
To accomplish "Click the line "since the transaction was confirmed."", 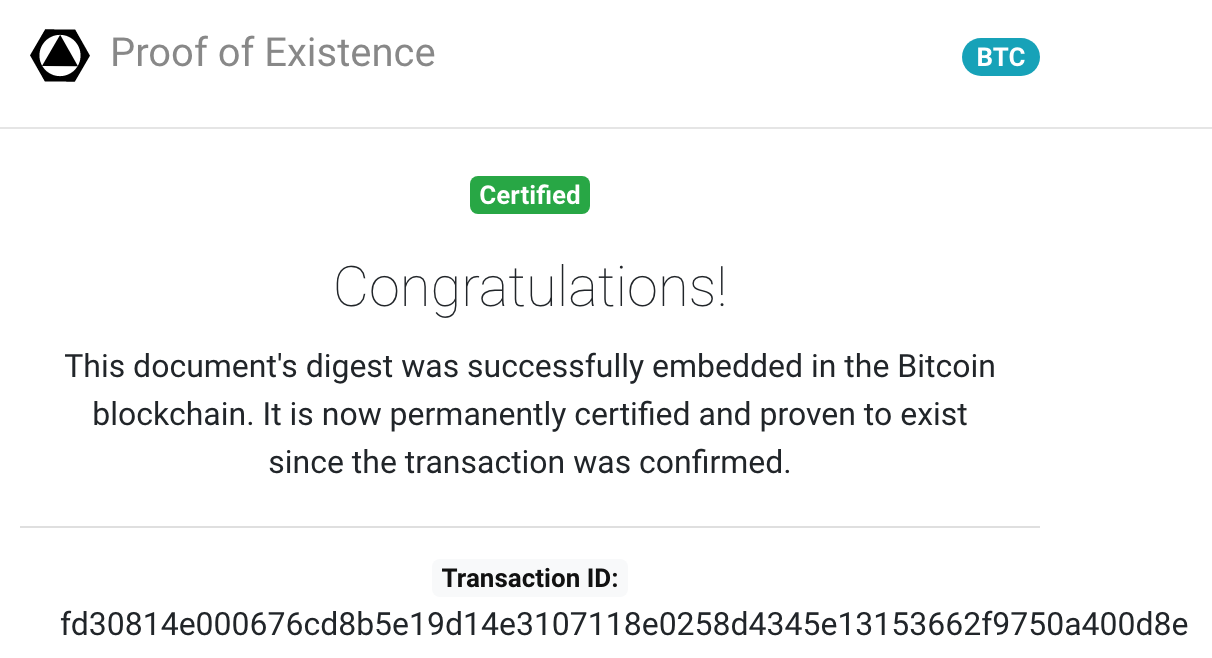I will click(530, 462).
